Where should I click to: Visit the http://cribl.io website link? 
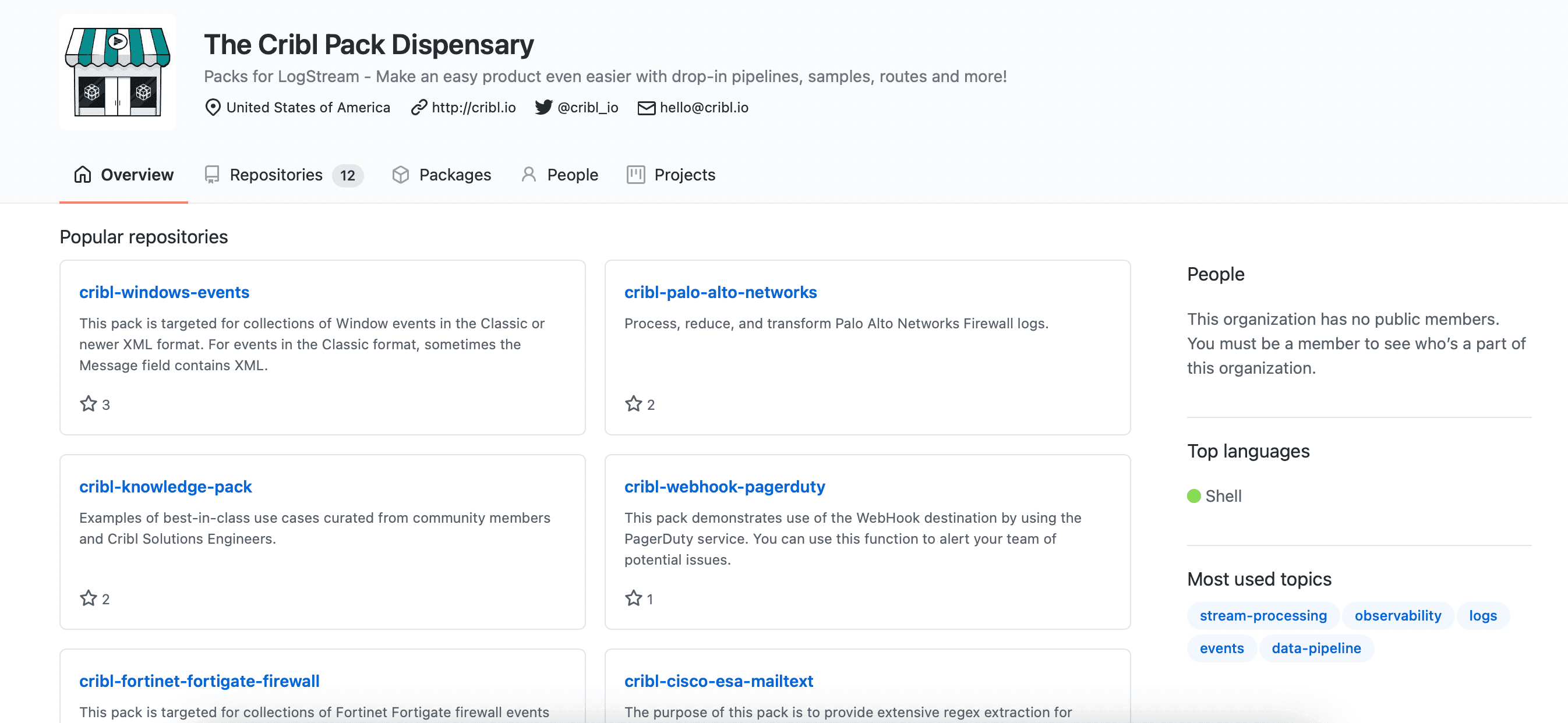coord(474,108)
